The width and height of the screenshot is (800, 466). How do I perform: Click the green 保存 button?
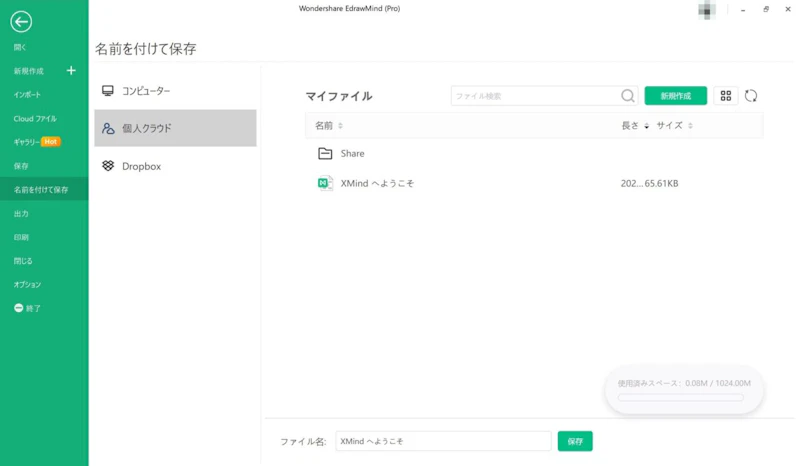[x=575, y=441]
